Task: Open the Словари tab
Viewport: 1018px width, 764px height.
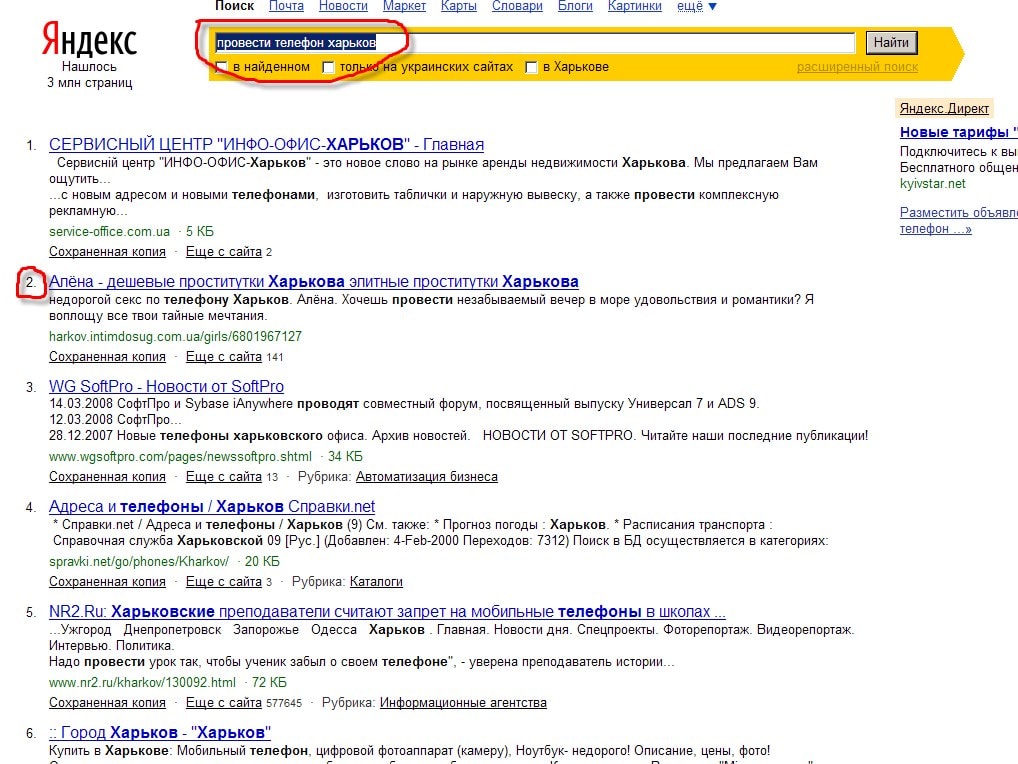Action: coord(517,6)
